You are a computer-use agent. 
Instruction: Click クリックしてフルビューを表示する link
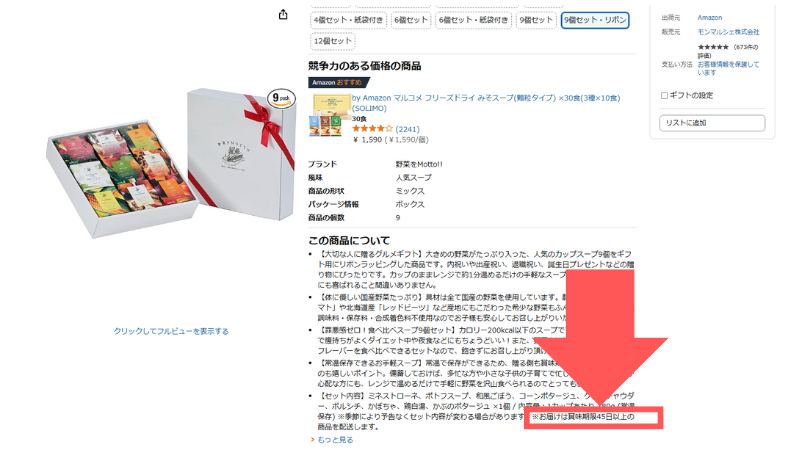pyautogui.click(x=171, y=331)
